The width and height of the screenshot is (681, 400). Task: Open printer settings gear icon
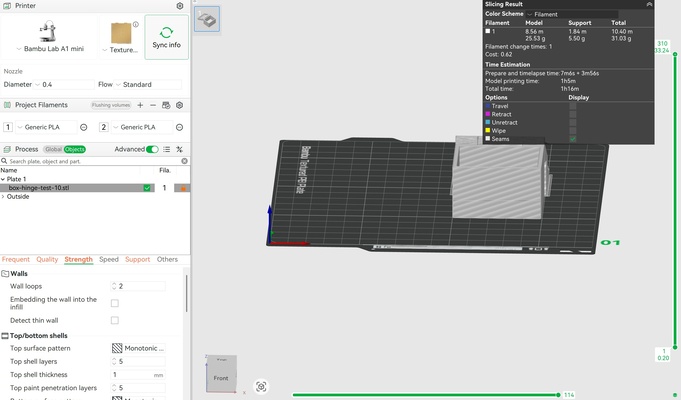(180, 6)
